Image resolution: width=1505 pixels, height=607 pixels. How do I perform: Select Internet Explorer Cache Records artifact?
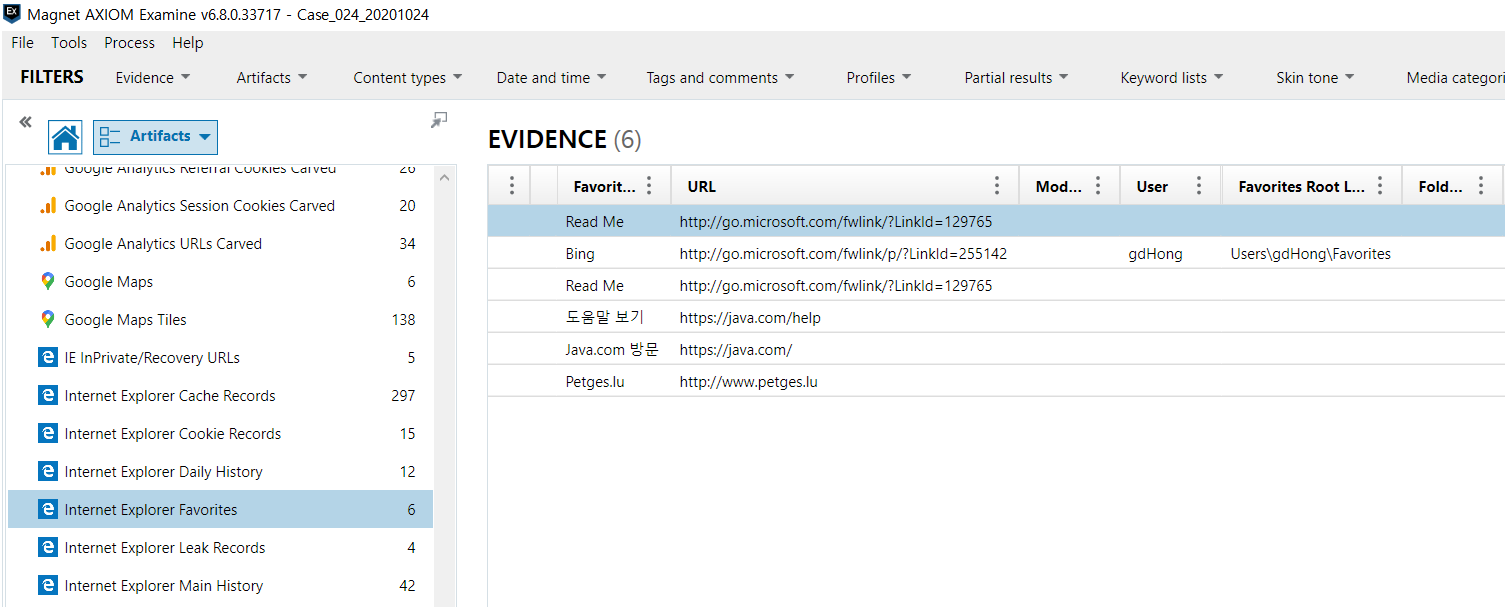click(x=220, y=396)
